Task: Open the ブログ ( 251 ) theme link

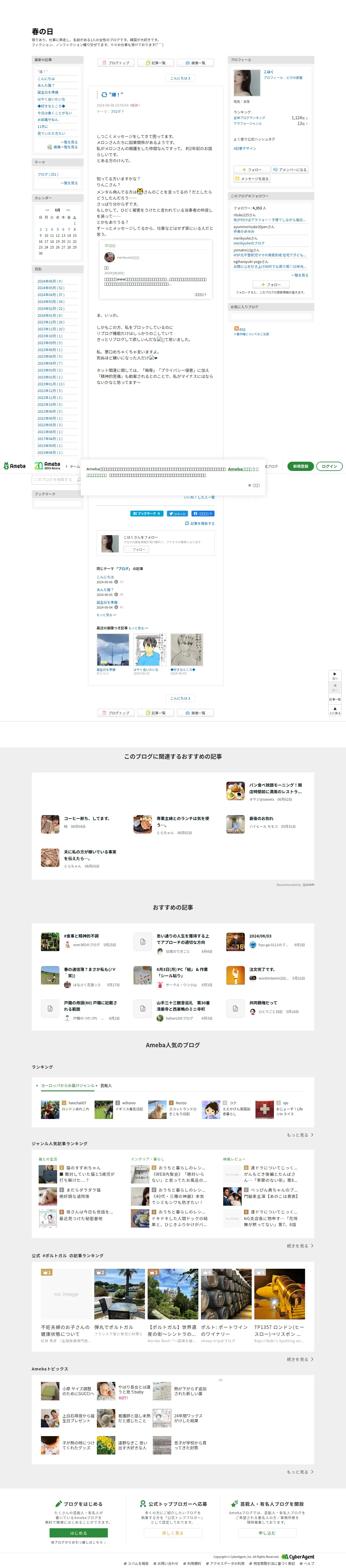Action: [x=48, y=174]
